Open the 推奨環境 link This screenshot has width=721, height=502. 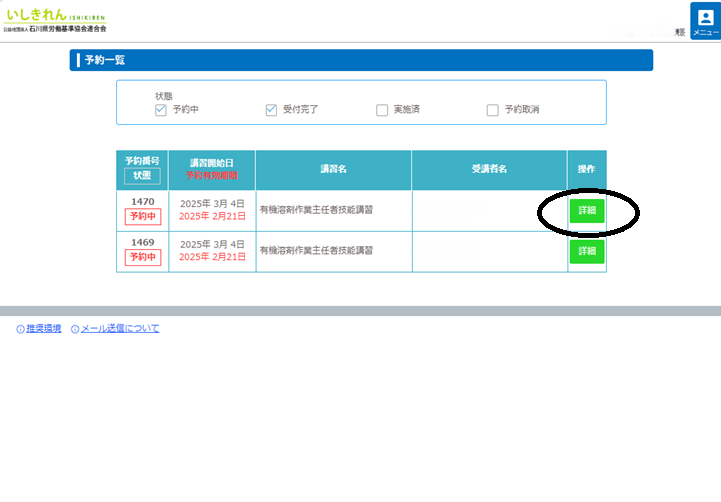(43, 329)
